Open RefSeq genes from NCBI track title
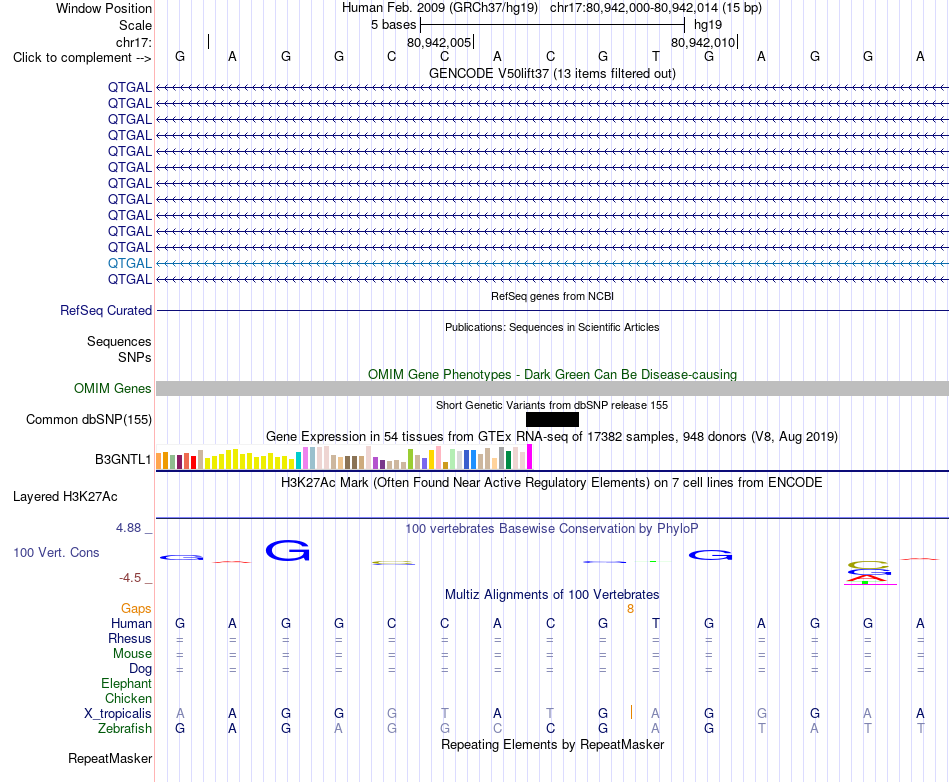Screen dimensions: 950x782 point(552,296)
